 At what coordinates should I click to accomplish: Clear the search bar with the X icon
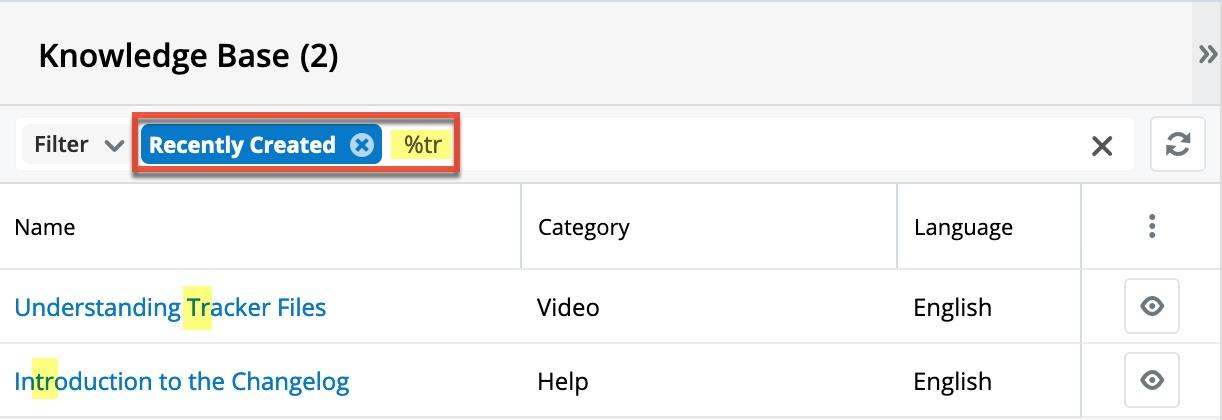click(x=1102, y=146)
